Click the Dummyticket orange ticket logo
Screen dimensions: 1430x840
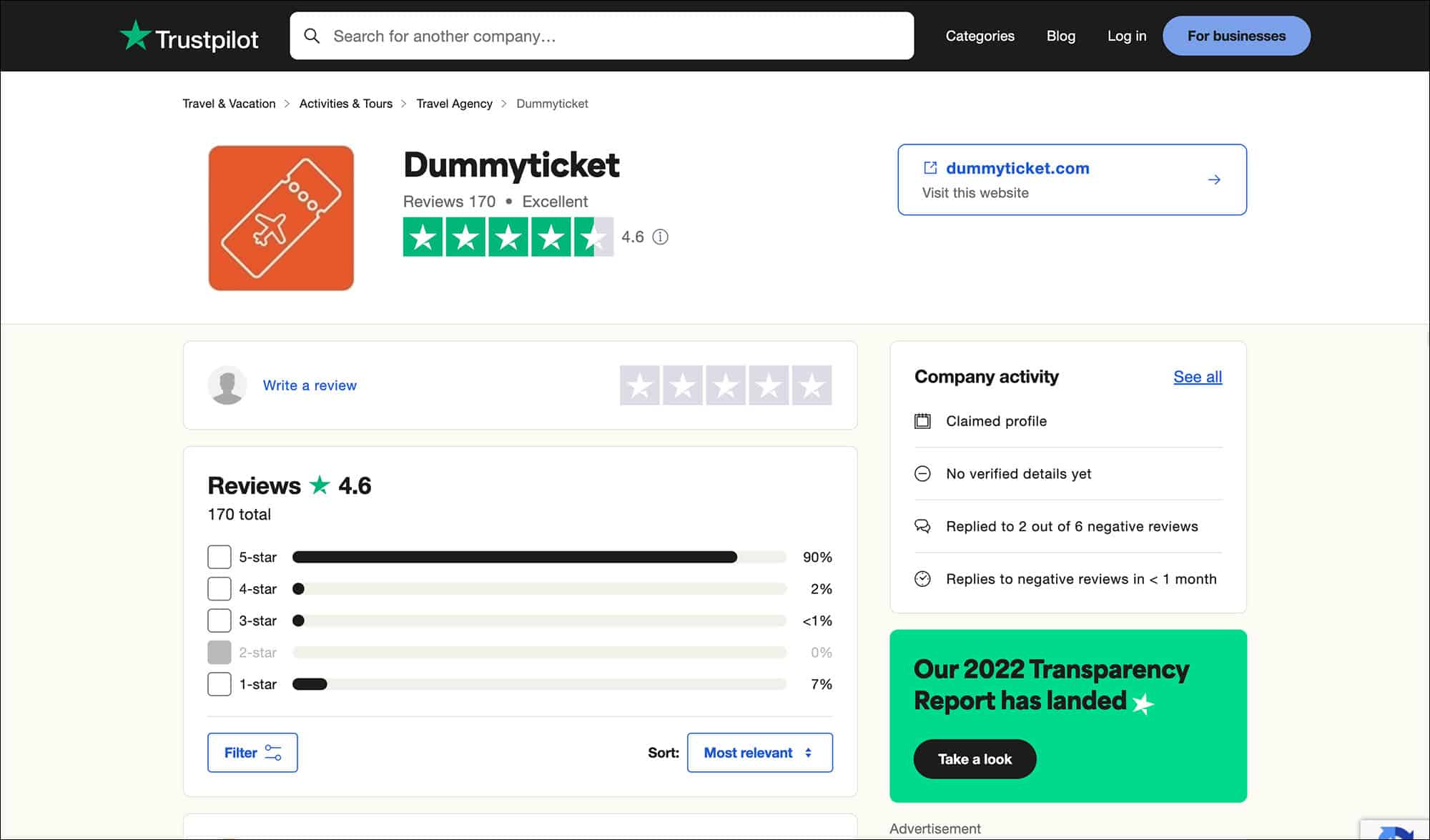point(281,218)
